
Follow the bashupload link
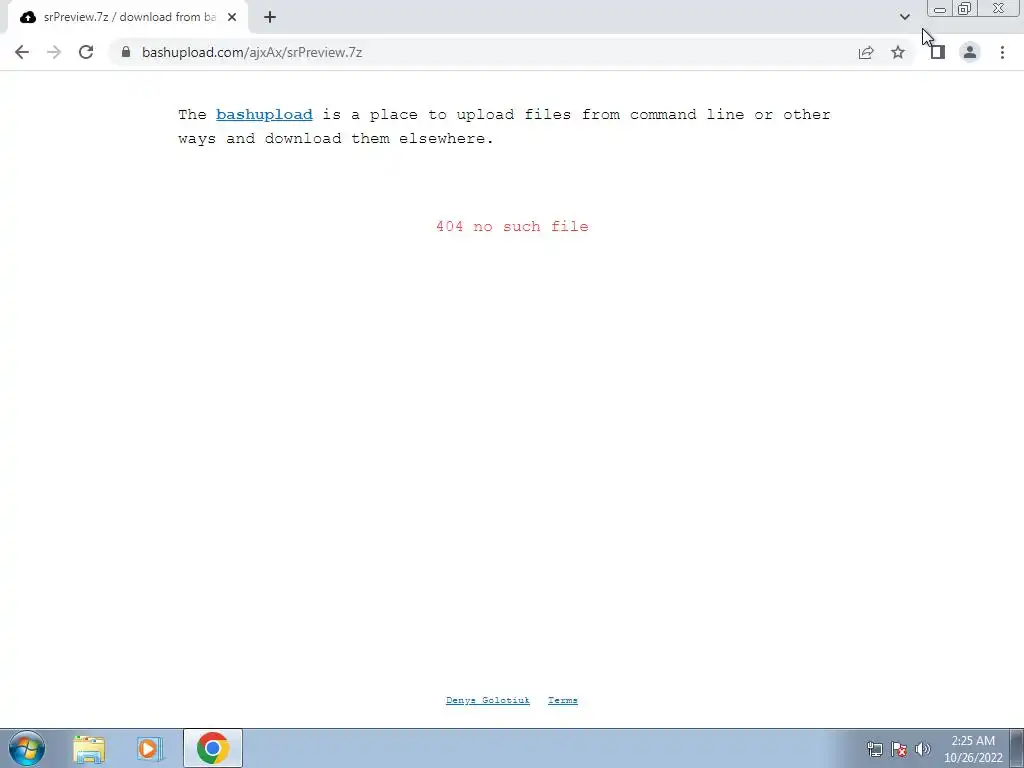click(264, 114)
